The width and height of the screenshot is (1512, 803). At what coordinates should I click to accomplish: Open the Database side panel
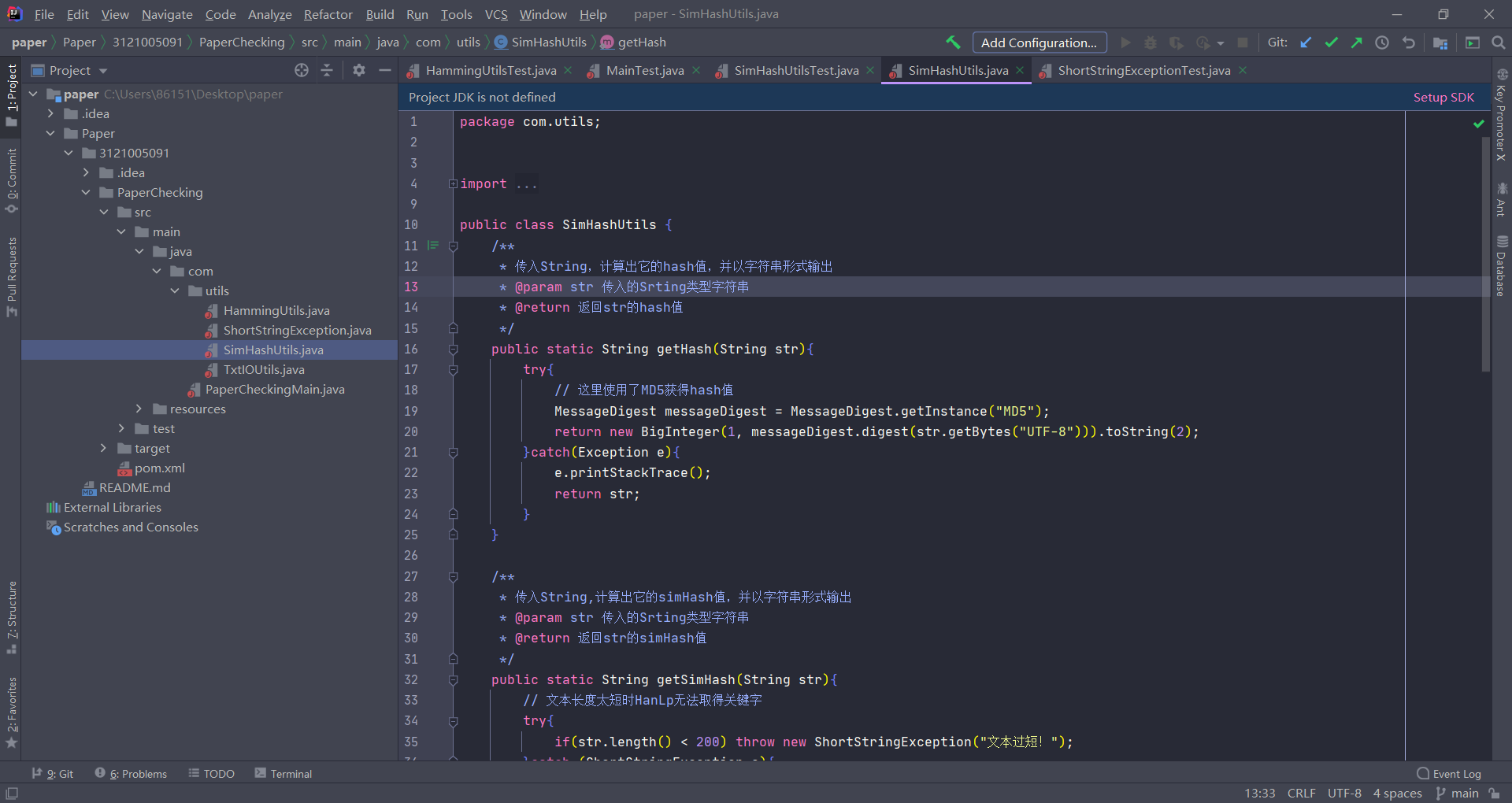[x=1502, y=266]
